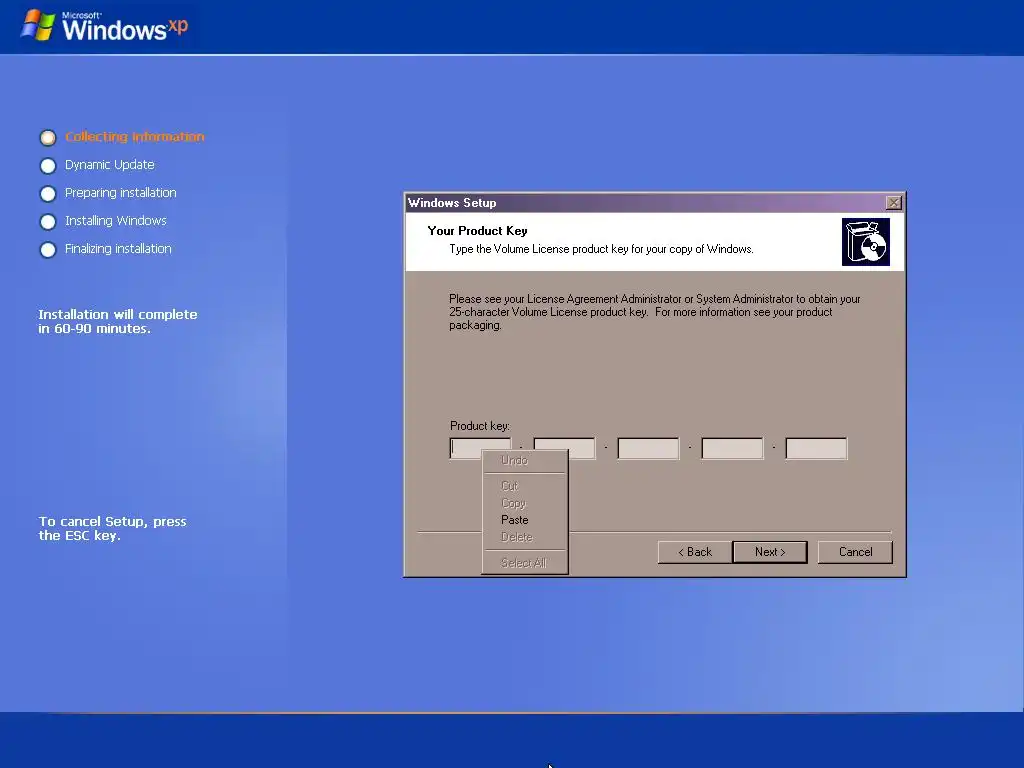Click the second product key field
1024x768 pixels.
564,449
